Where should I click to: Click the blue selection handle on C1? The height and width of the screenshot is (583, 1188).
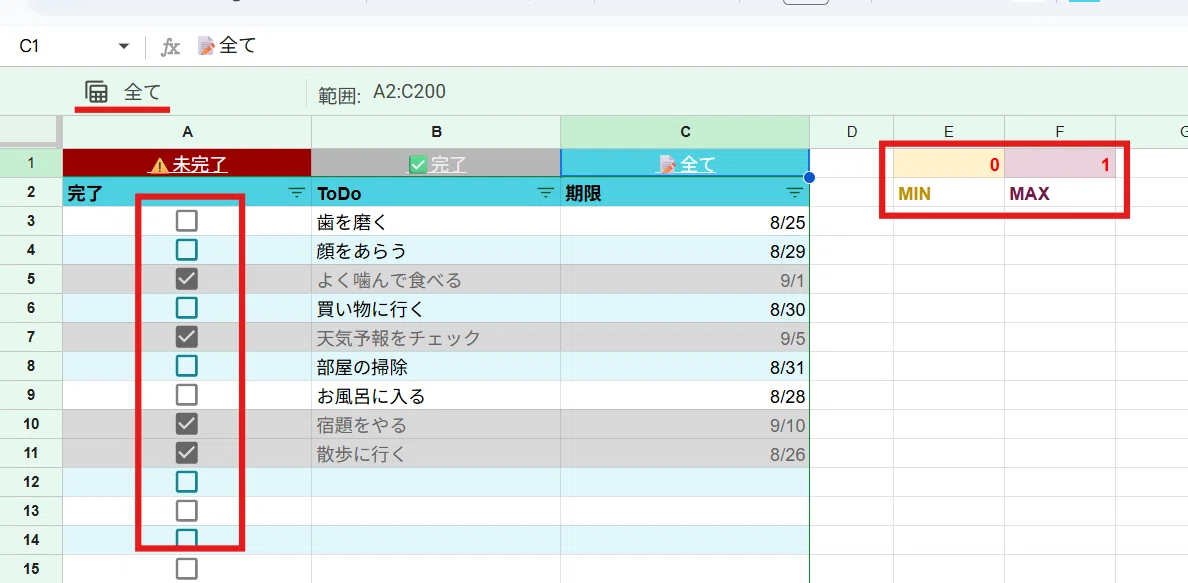point(809,177)
